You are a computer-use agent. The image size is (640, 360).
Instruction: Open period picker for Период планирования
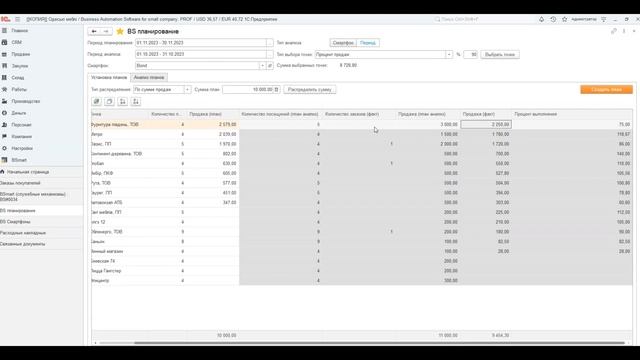[x=269, y=43]
